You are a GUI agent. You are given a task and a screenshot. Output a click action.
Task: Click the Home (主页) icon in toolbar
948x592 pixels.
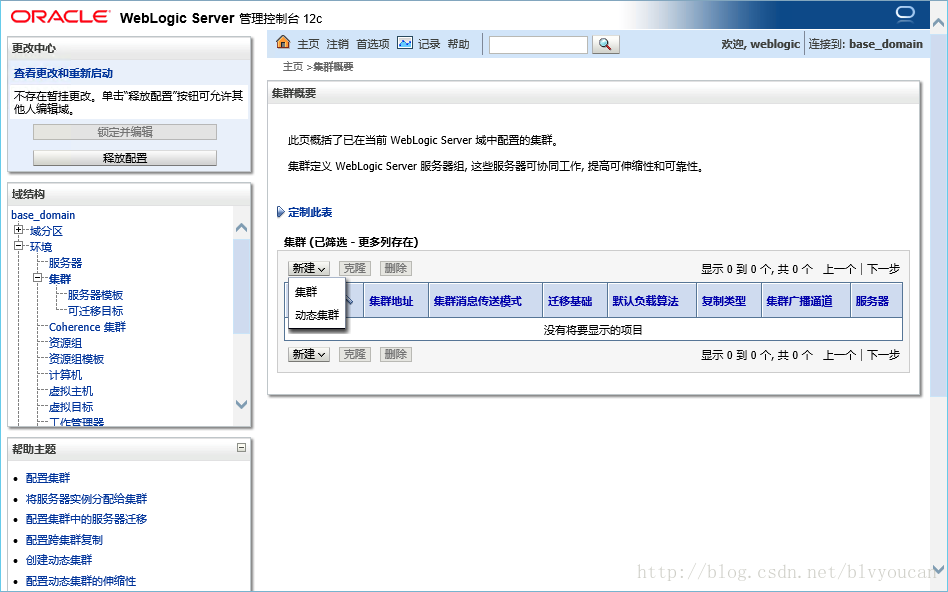(285, 44)
